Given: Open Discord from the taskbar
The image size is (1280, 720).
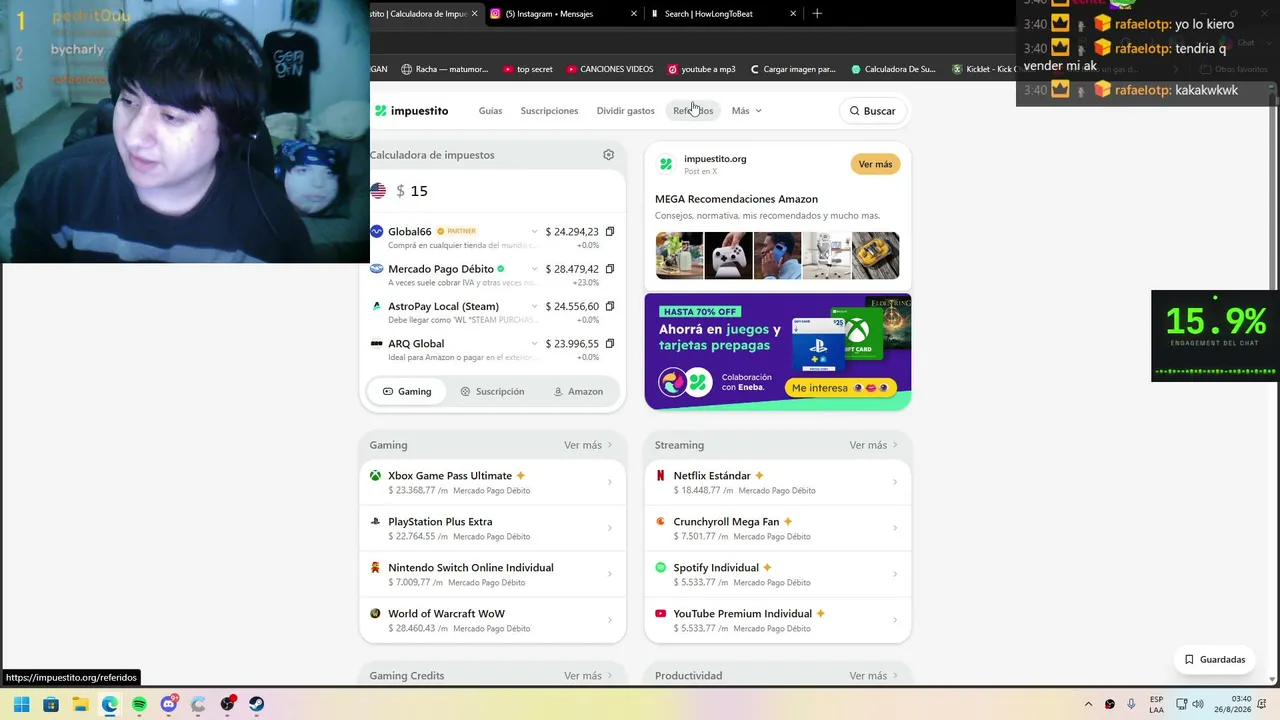Looking at the screenshot, I should 169,704.
